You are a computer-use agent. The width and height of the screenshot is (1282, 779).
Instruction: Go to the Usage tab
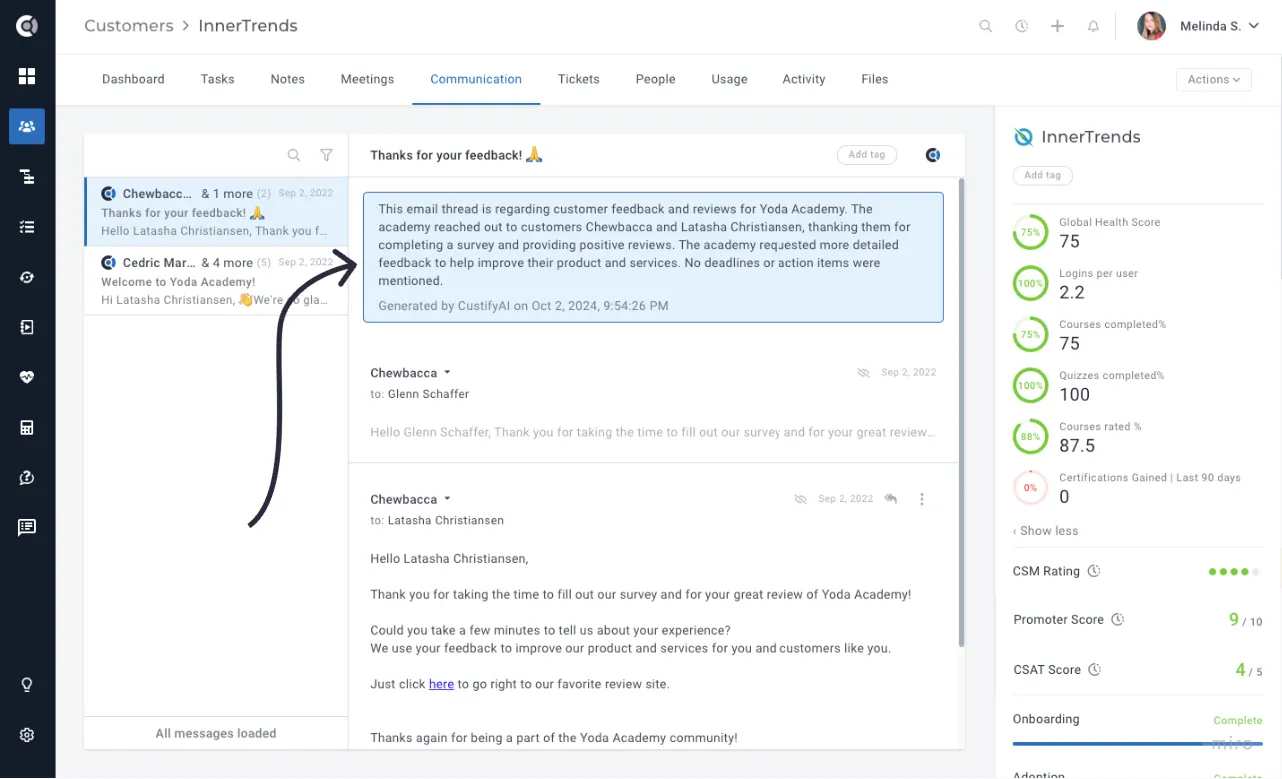click(729, 79)
